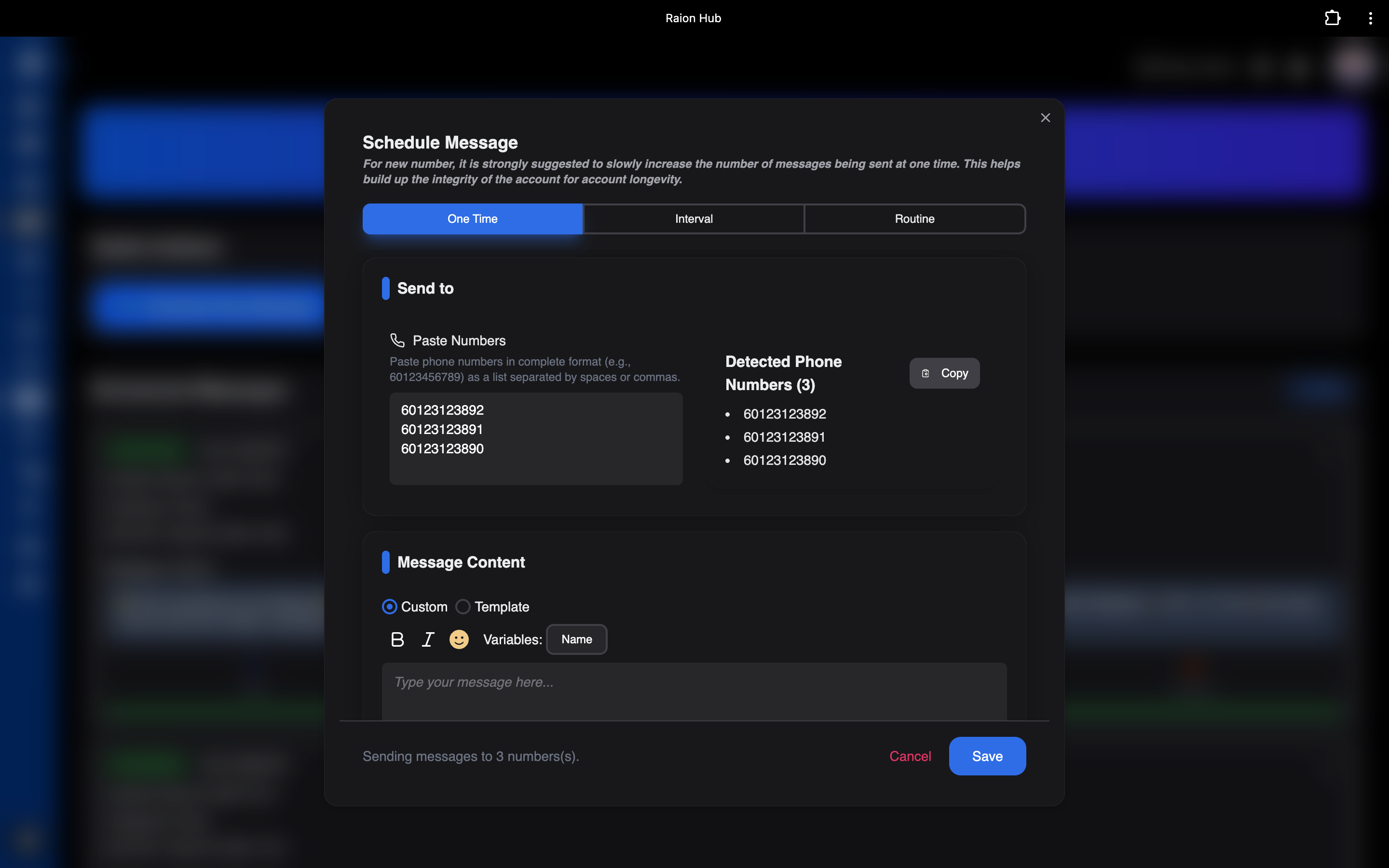
Task: Click detected number 60123123891
Action: click(x=784, y=437)
